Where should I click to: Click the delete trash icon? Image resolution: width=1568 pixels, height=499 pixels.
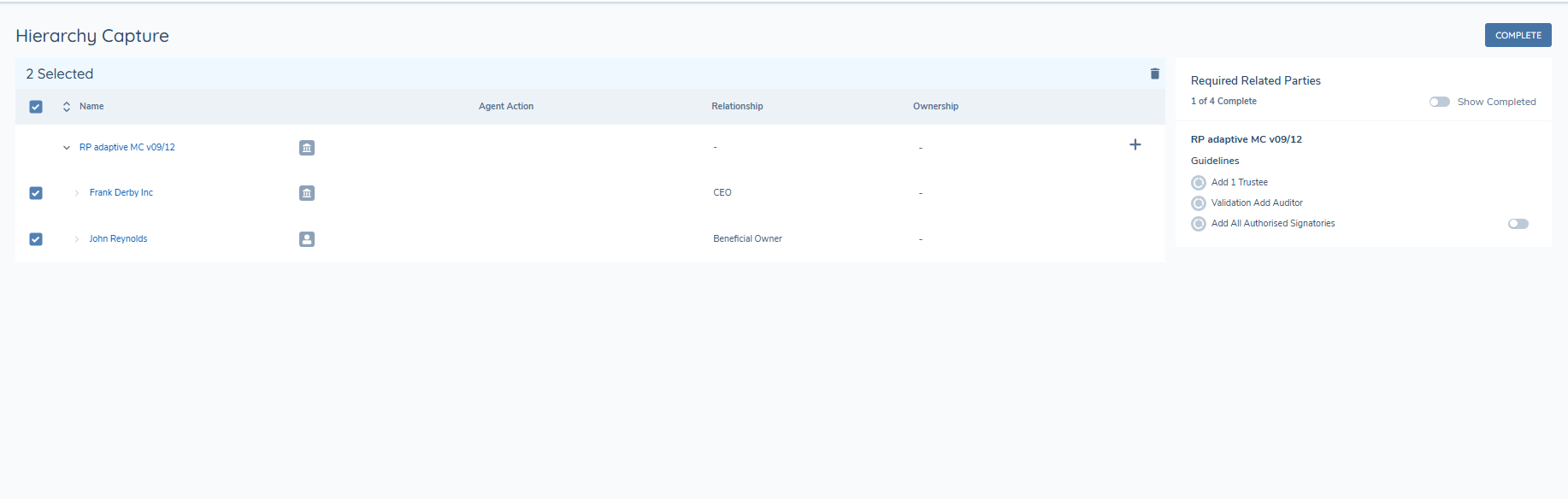coord(1154,73)
